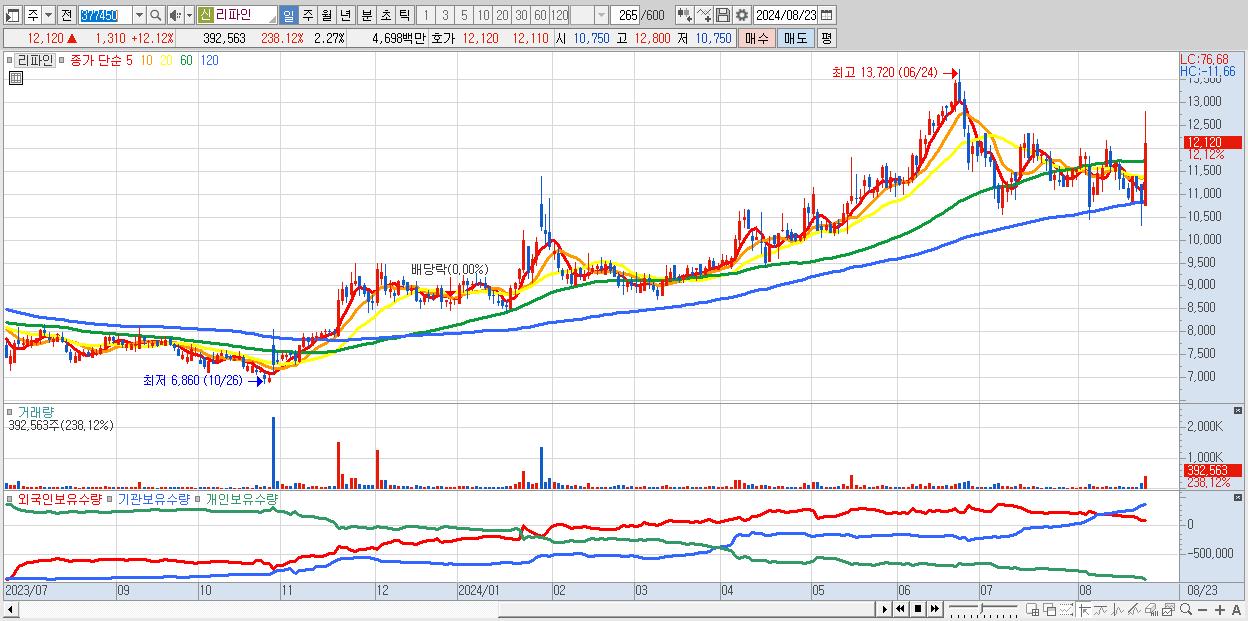Collapse the holdings panel via corner button
Screen dimensions: 1248x621
[x=1238, y=498]
